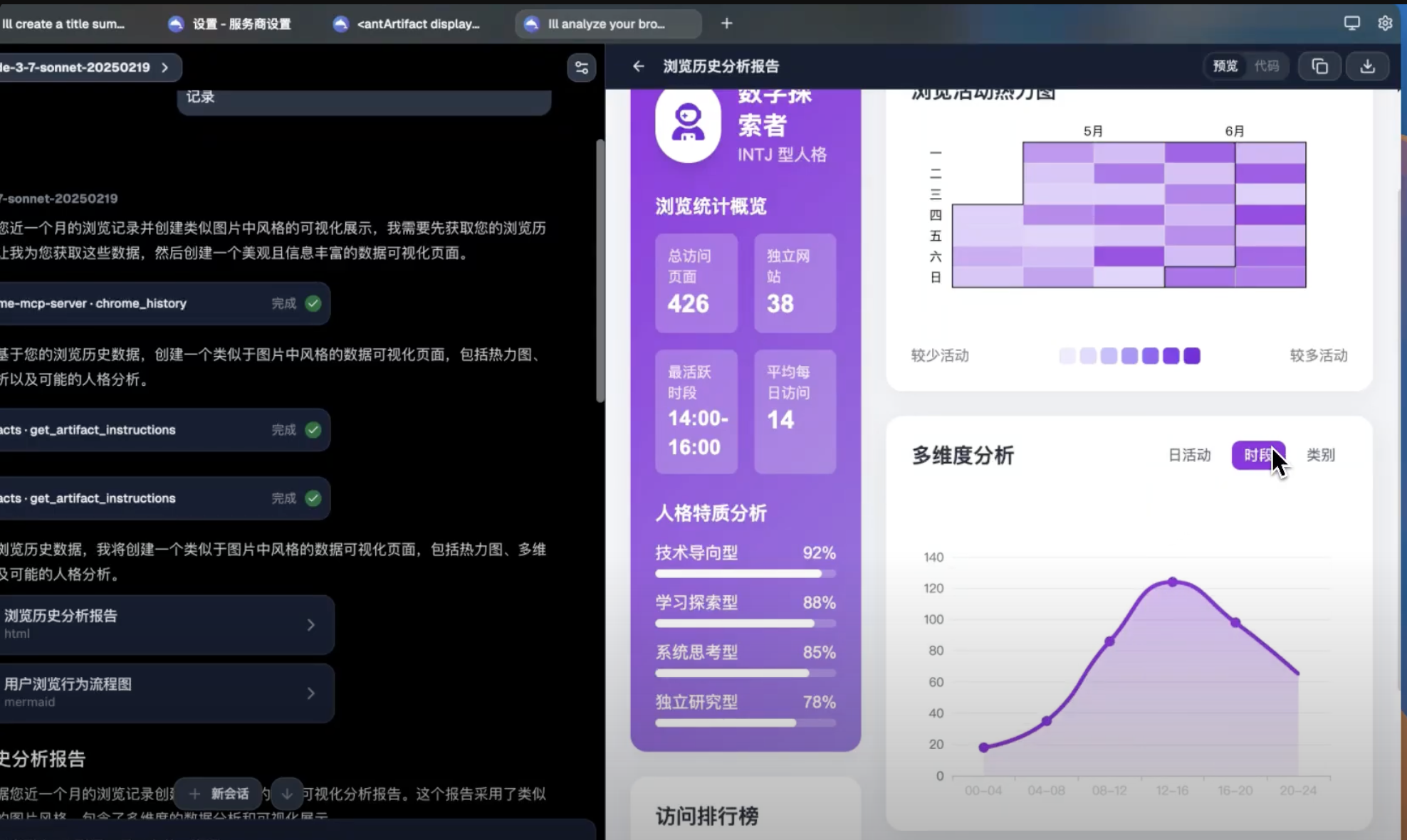Expand the first get_artifact_instructions tool row
This screenshot has height=840, width=1407.
click(164, 430)
